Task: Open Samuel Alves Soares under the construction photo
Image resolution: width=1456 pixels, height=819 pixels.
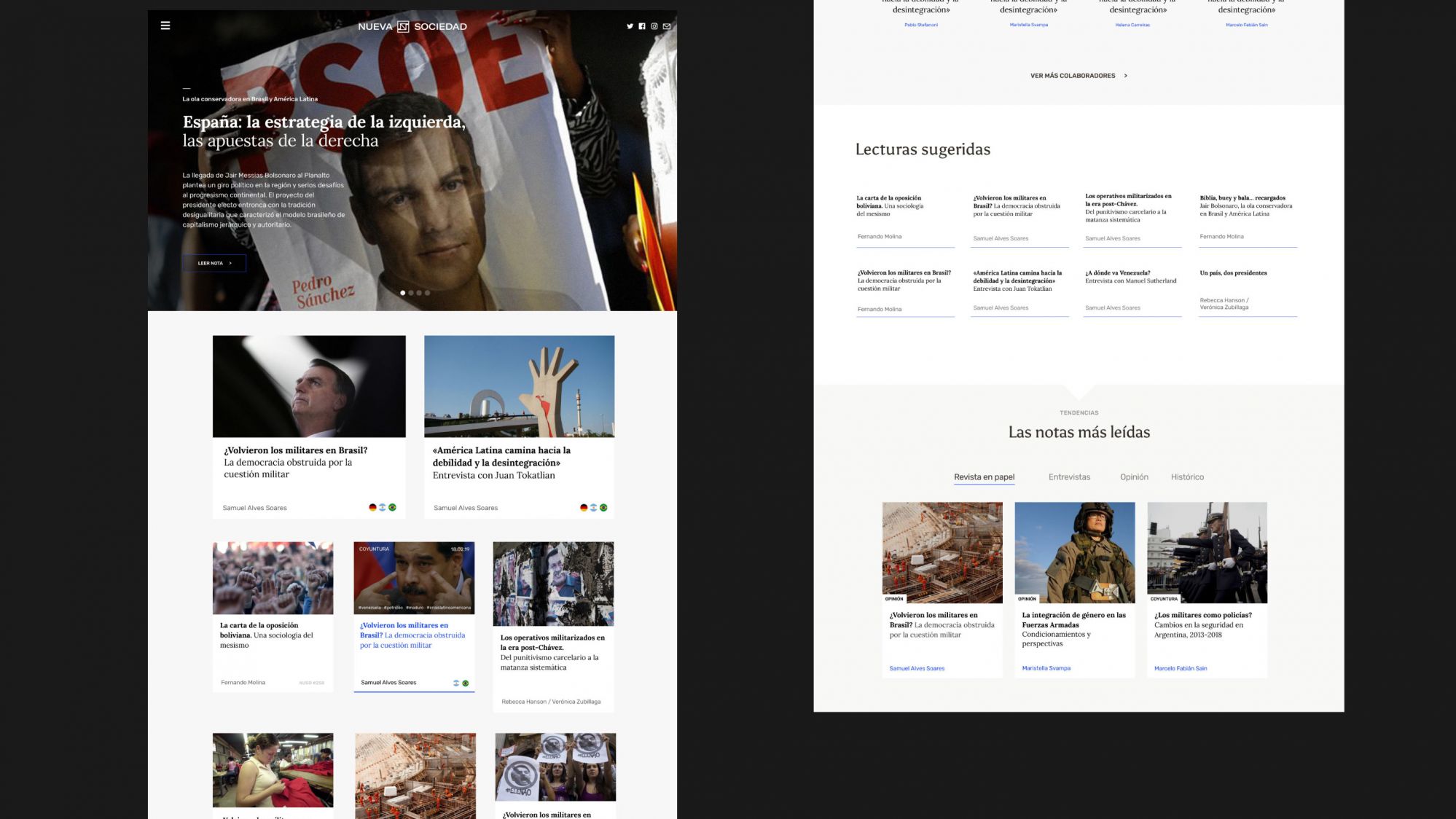Action: point(917,668)
